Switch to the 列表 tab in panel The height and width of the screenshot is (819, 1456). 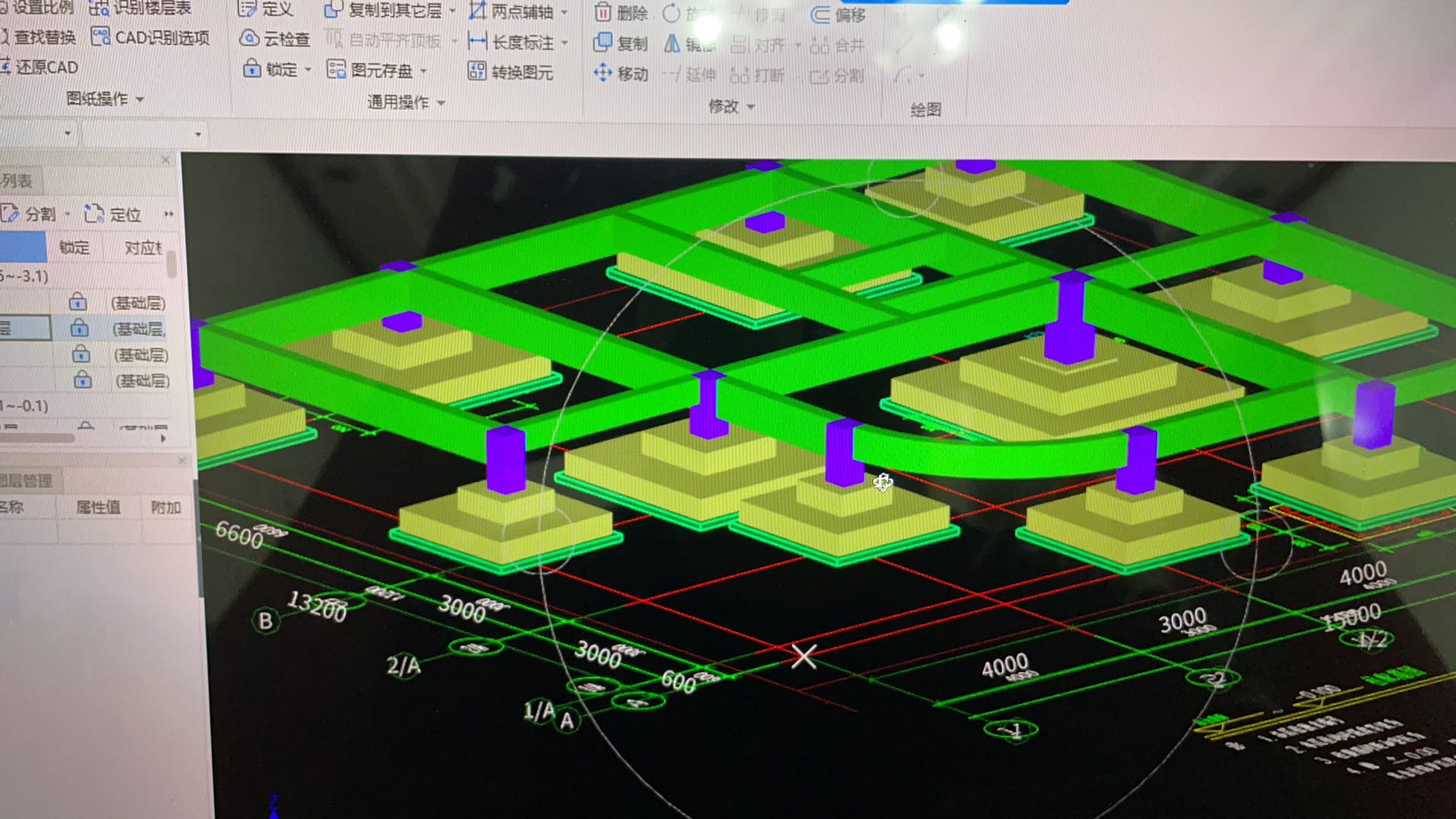point(19,180)
